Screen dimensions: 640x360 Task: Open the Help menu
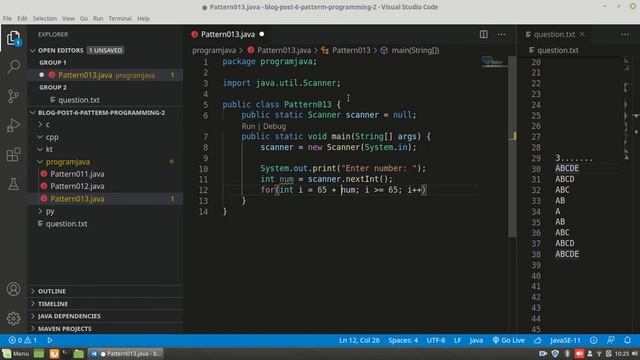pos(143,18)
